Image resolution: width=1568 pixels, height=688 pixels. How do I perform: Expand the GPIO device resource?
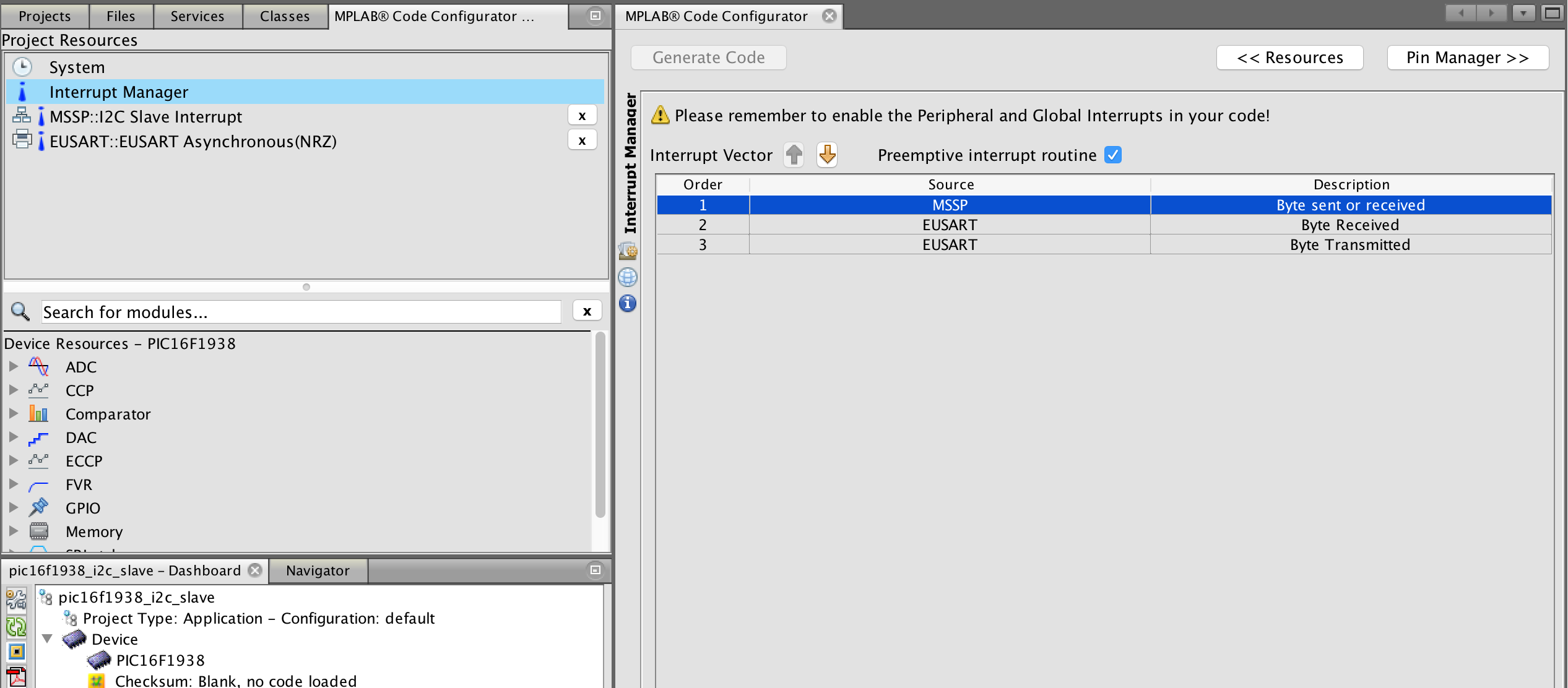pyautogui.click(x=13, y=508)
